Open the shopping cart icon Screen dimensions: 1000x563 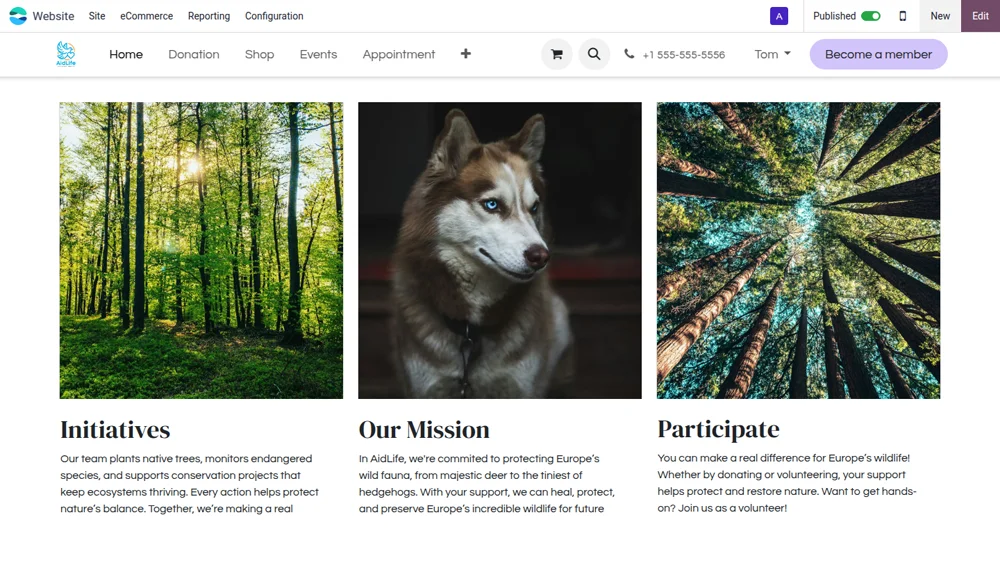click(x=557, y=54)
